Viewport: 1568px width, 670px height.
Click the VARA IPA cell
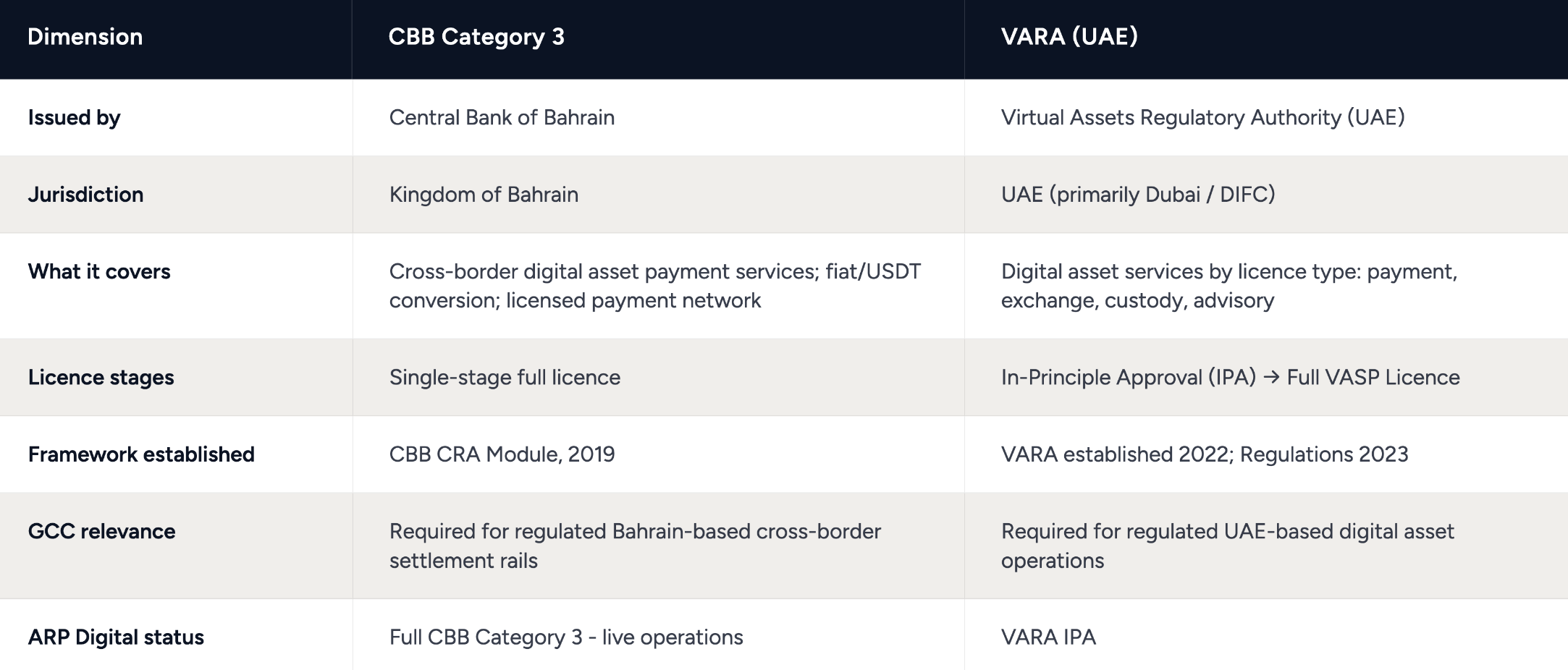pyautogui.click(x=1048, y=637)
